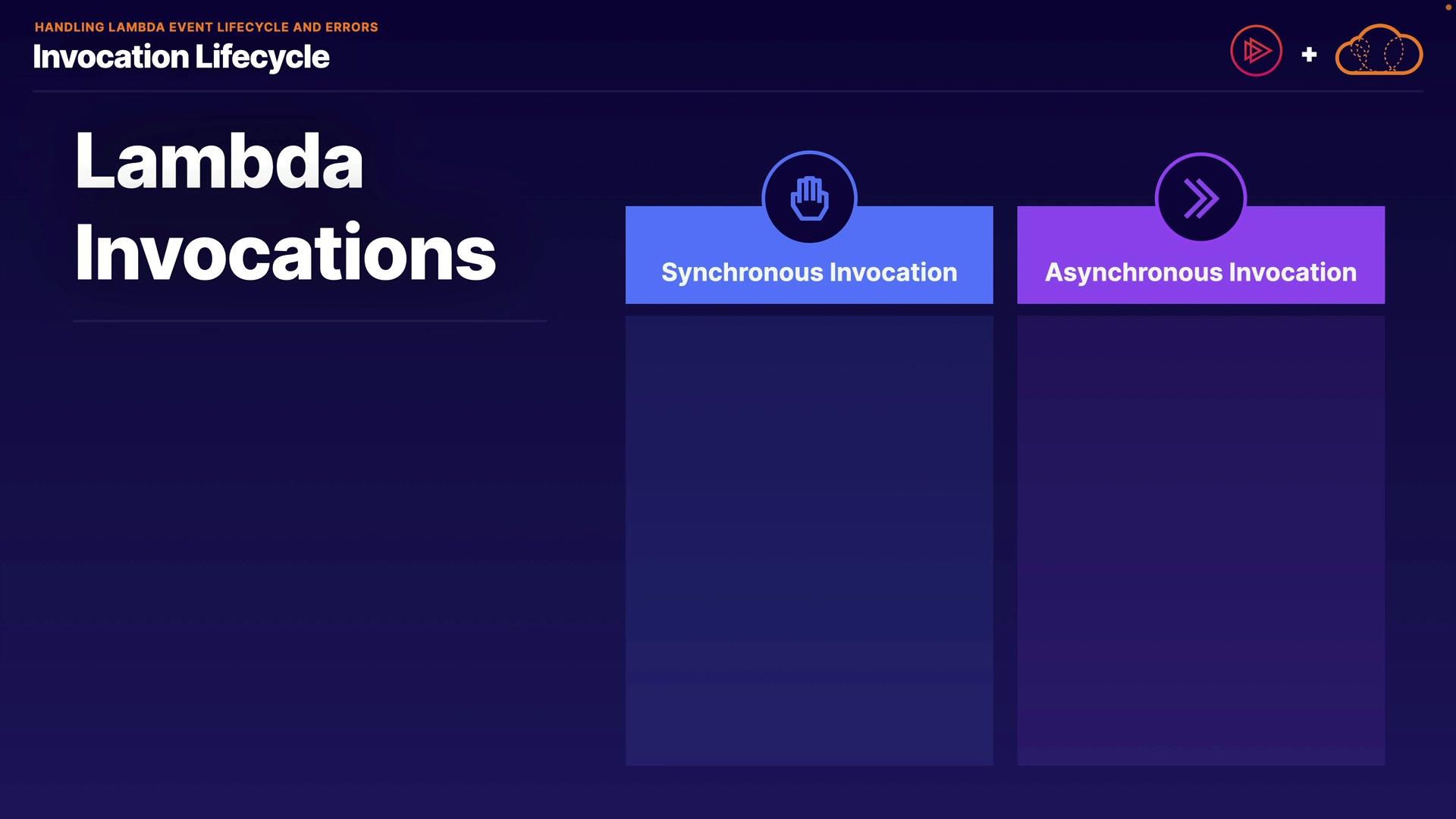The width and height of the screenshot is (1456, 819).
Task: Click the empty blue panel under Synchronous Invocation
Action: point(809,540)
